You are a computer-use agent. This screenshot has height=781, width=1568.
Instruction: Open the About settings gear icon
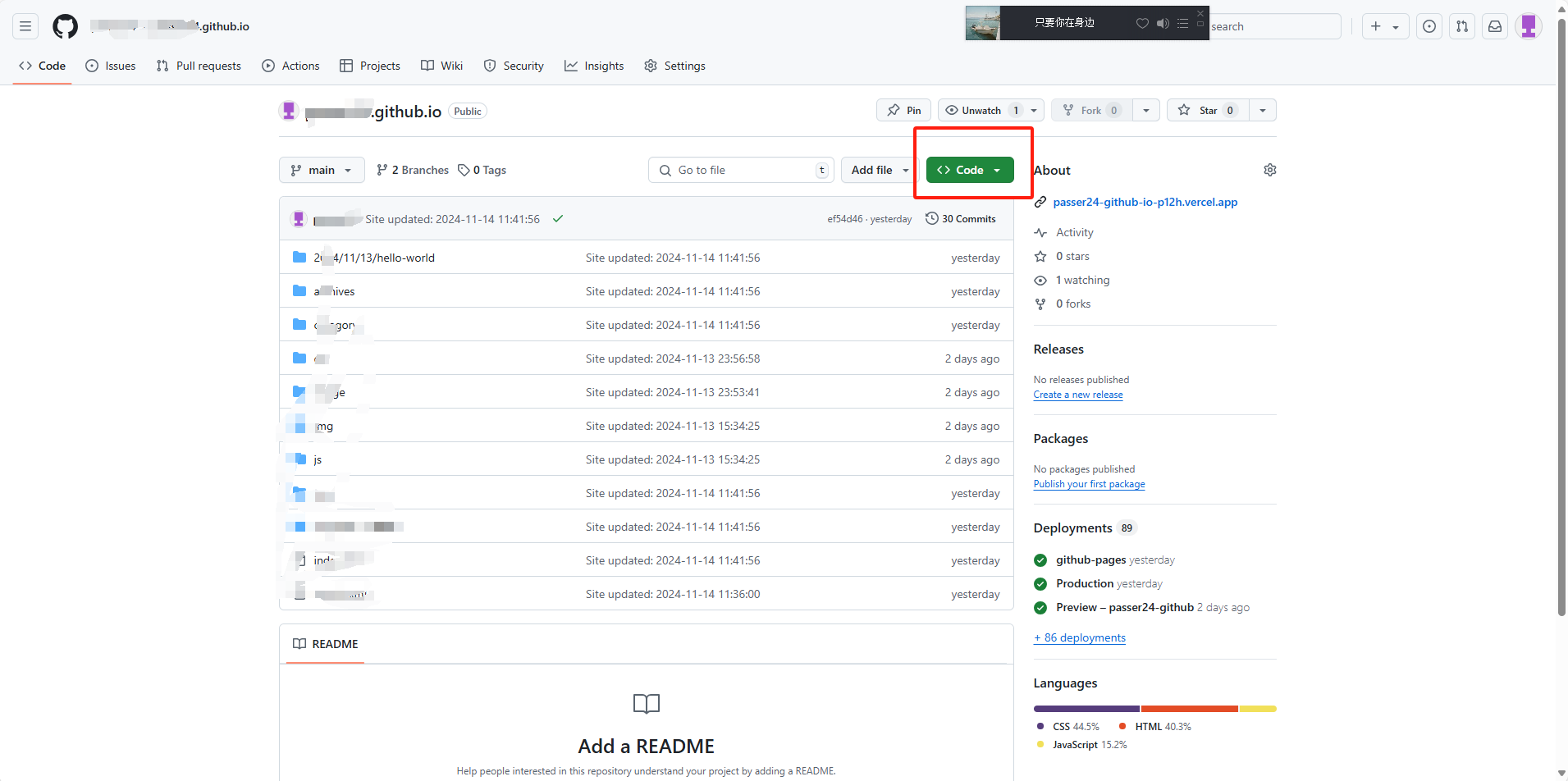1269,170
